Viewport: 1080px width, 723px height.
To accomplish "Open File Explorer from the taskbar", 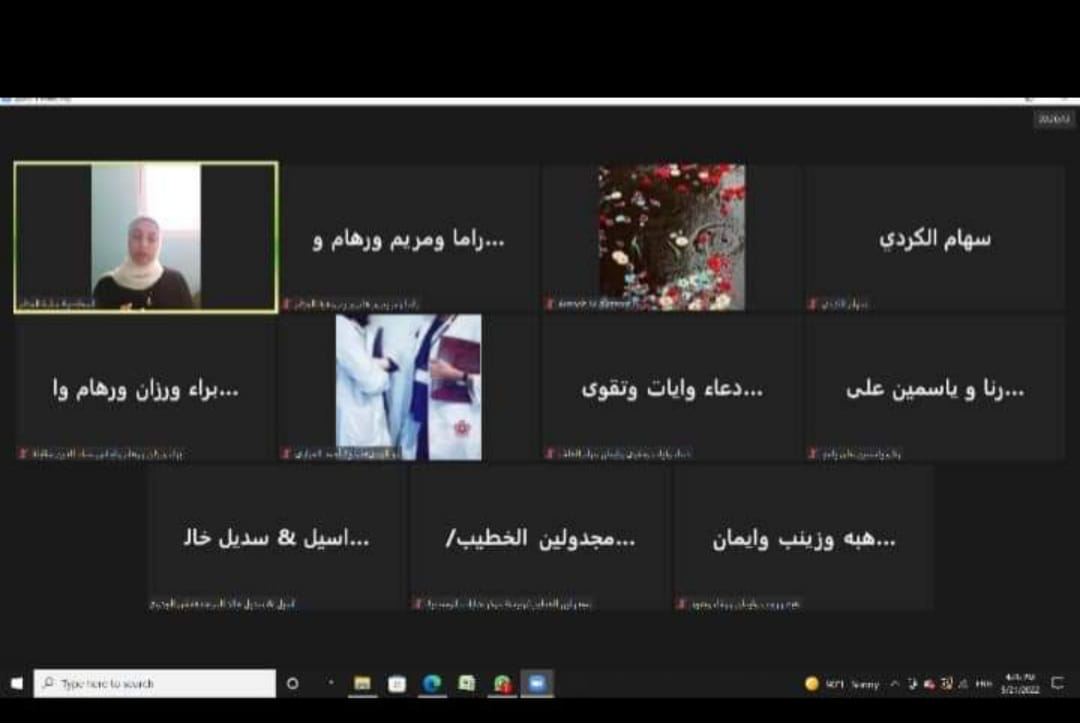I will [x=363, y=684].
